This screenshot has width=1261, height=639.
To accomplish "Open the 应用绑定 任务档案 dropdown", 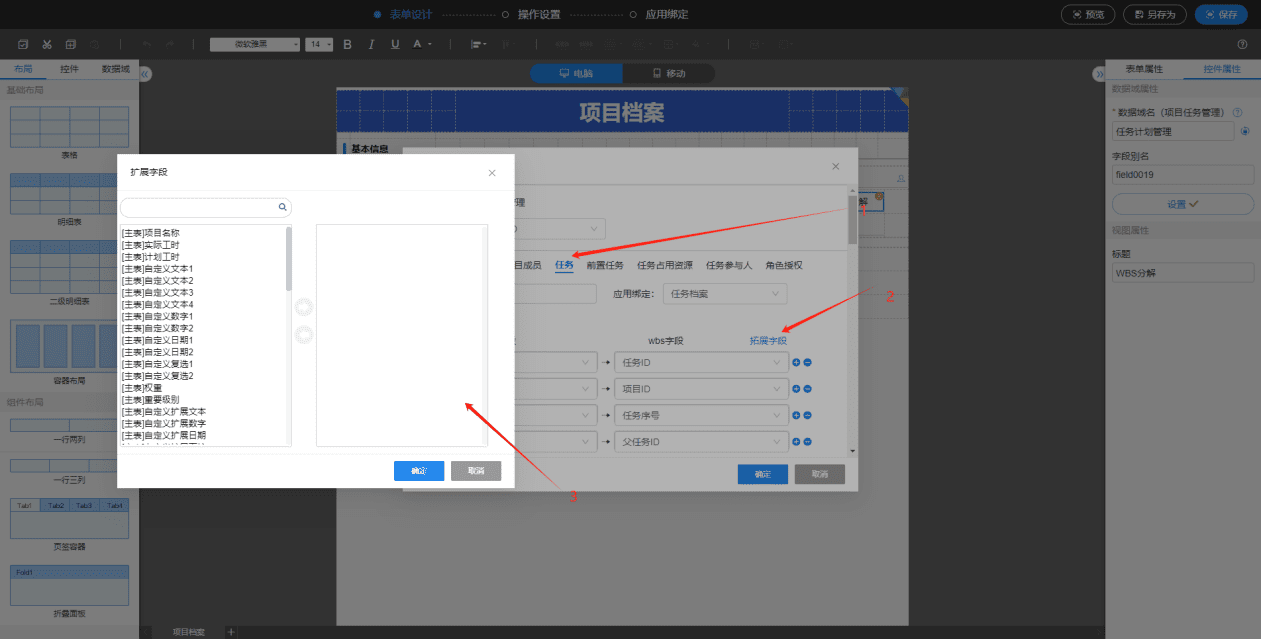I will [x=725, y=295].
